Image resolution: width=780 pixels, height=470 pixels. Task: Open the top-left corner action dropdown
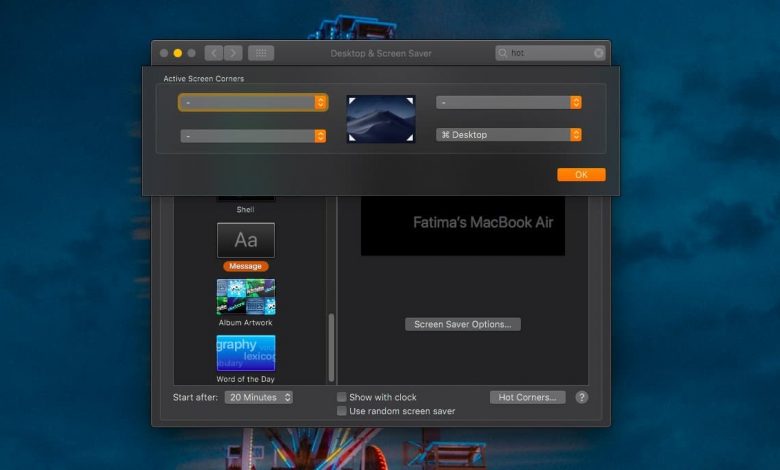(253, 102)
